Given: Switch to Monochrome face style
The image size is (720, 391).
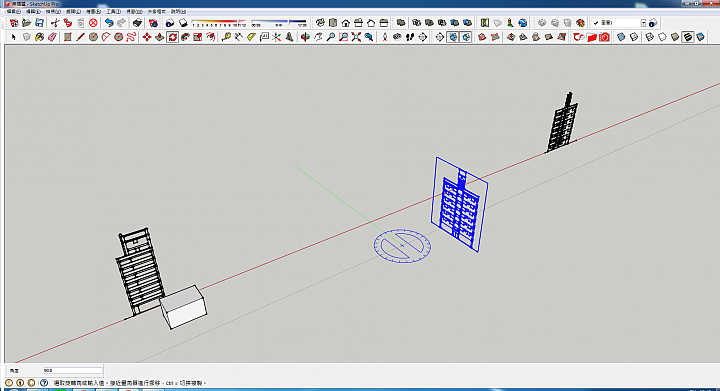Looking at the screenshot, I should pos(701,37).
